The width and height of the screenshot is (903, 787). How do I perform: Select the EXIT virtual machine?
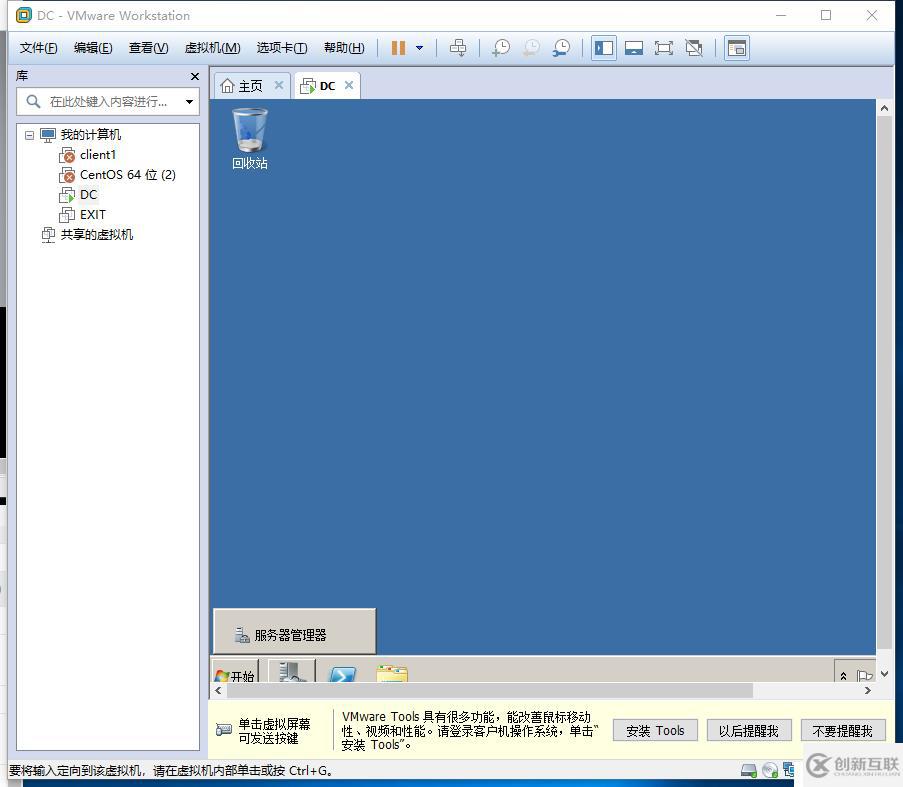coord(93,215)
